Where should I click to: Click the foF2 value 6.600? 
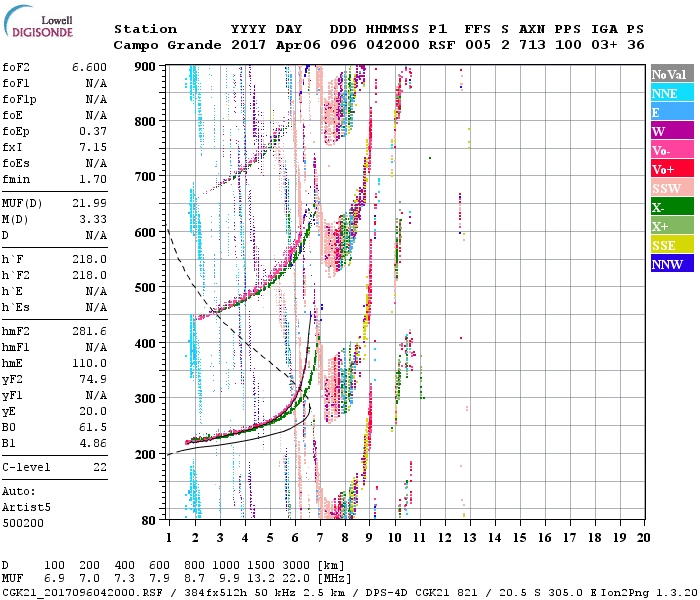click(x=89, y=67)
